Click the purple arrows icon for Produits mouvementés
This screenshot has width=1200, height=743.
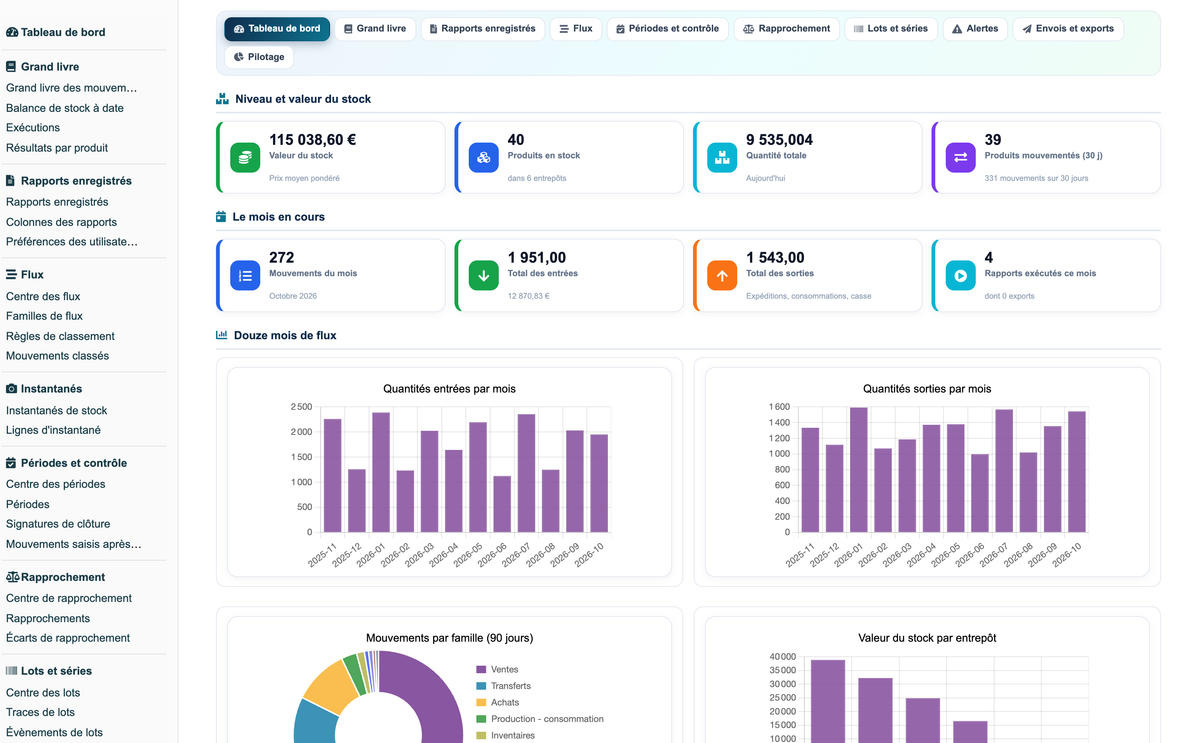click(961, 157)
